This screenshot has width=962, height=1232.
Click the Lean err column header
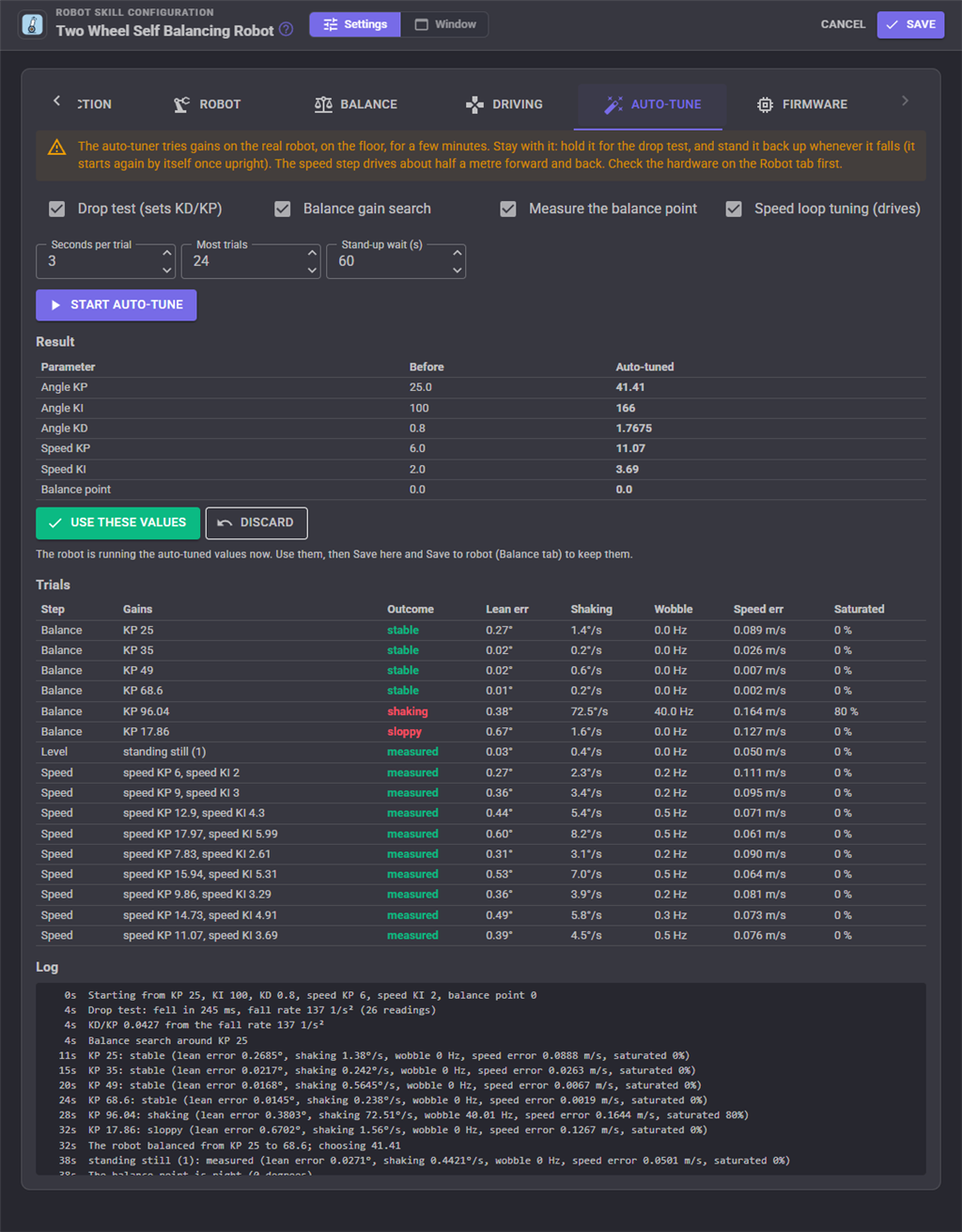[x=507, y=609]
